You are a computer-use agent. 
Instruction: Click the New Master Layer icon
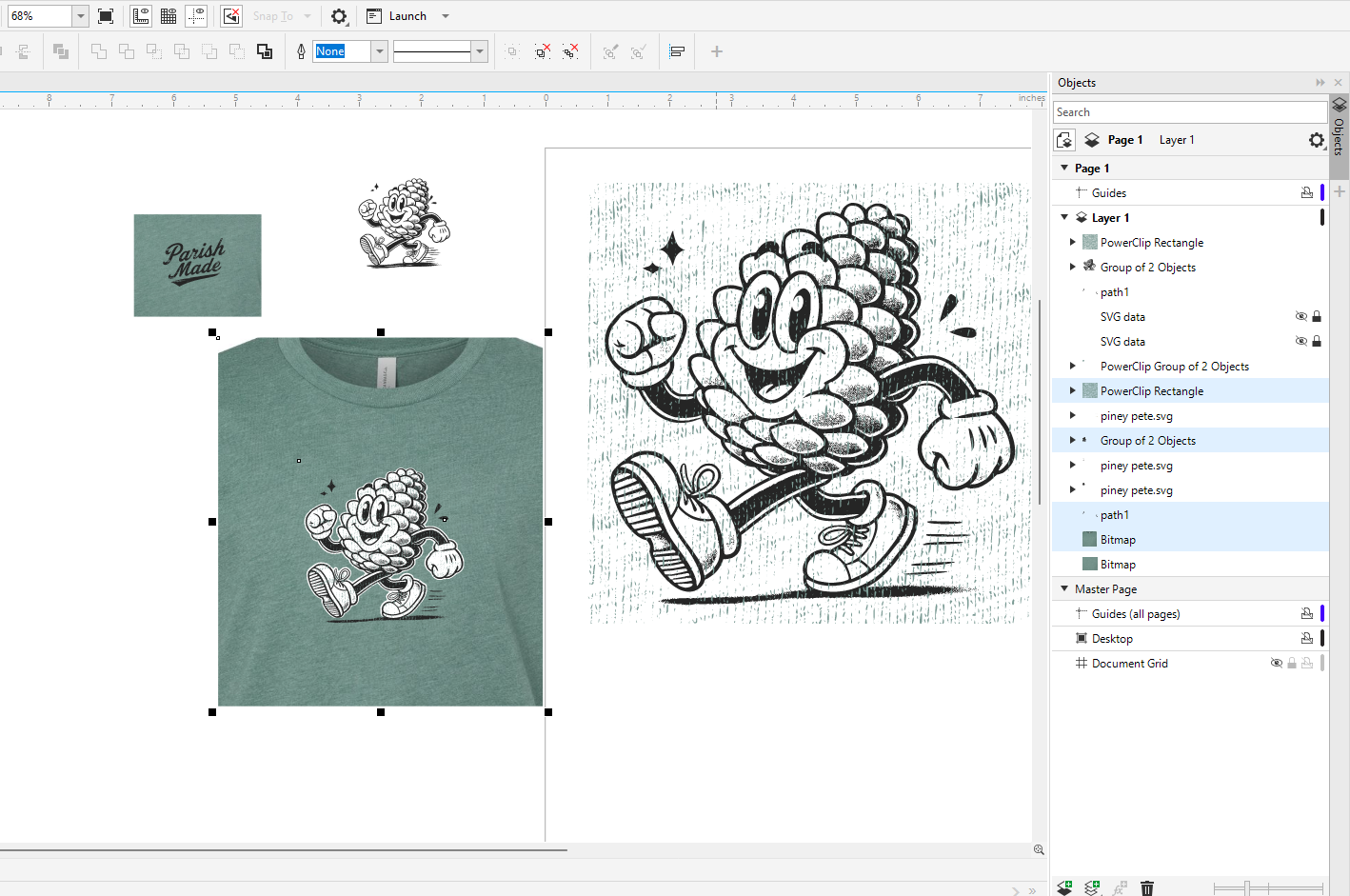[1092, 887]
